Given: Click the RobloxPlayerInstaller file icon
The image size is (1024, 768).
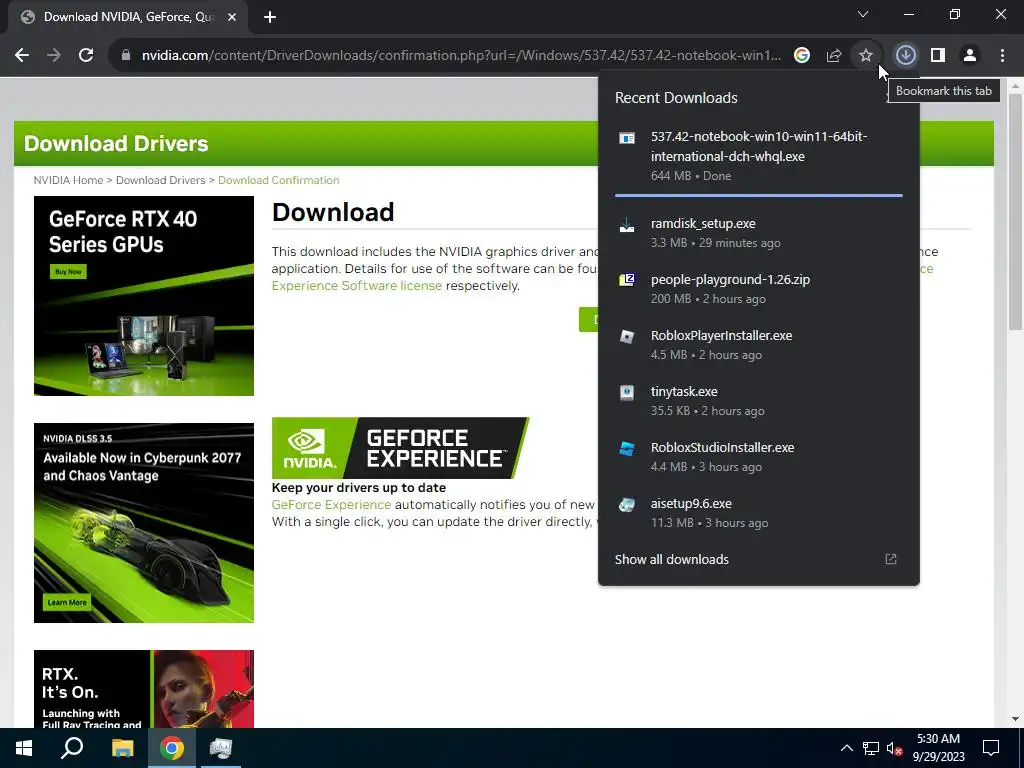Looking at the screenshot, I should coord(627,336).
